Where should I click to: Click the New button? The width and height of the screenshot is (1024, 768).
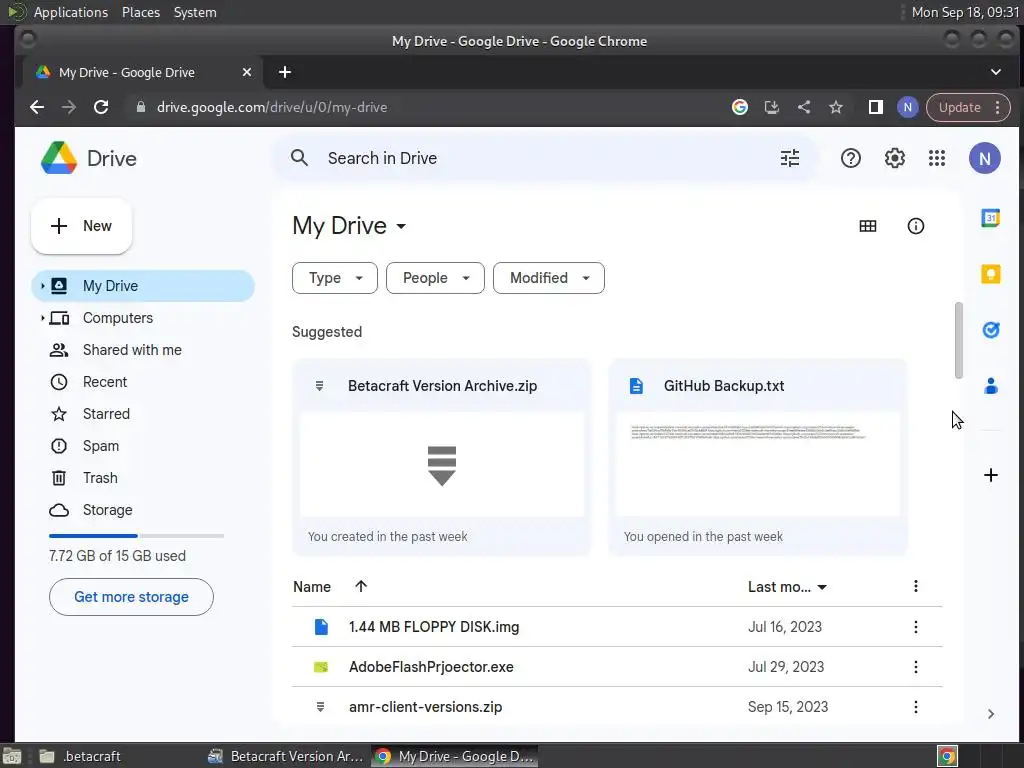coord(82,226)
